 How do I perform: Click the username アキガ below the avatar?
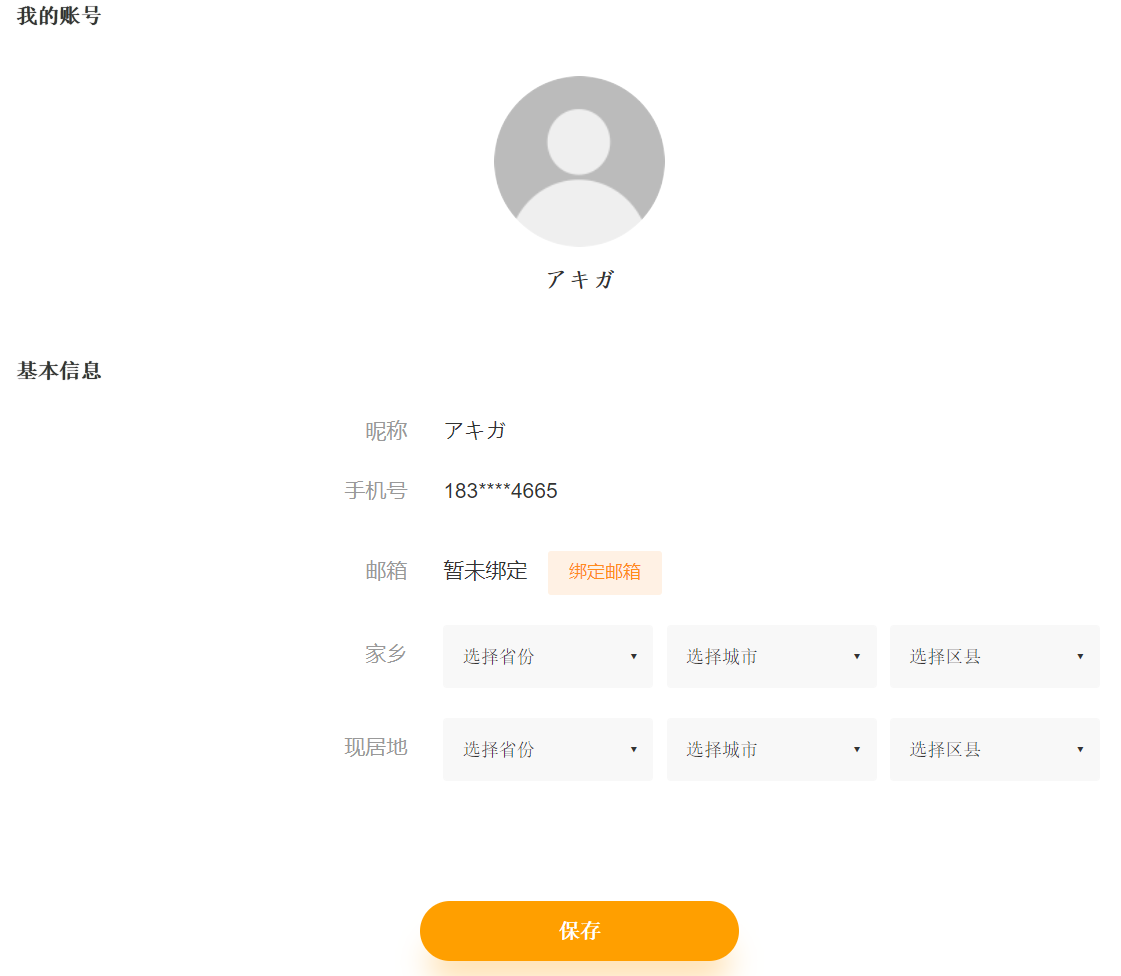point(579,280)
